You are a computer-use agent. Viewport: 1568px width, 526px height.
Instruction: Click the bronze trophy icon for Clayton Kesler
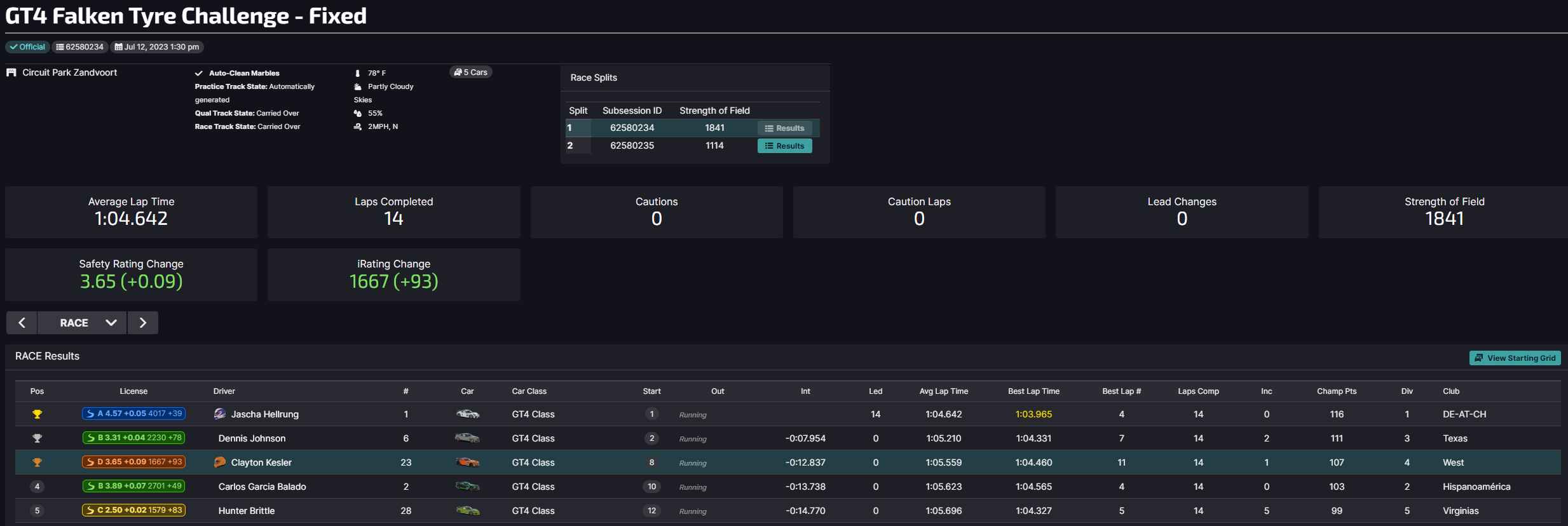37,462
